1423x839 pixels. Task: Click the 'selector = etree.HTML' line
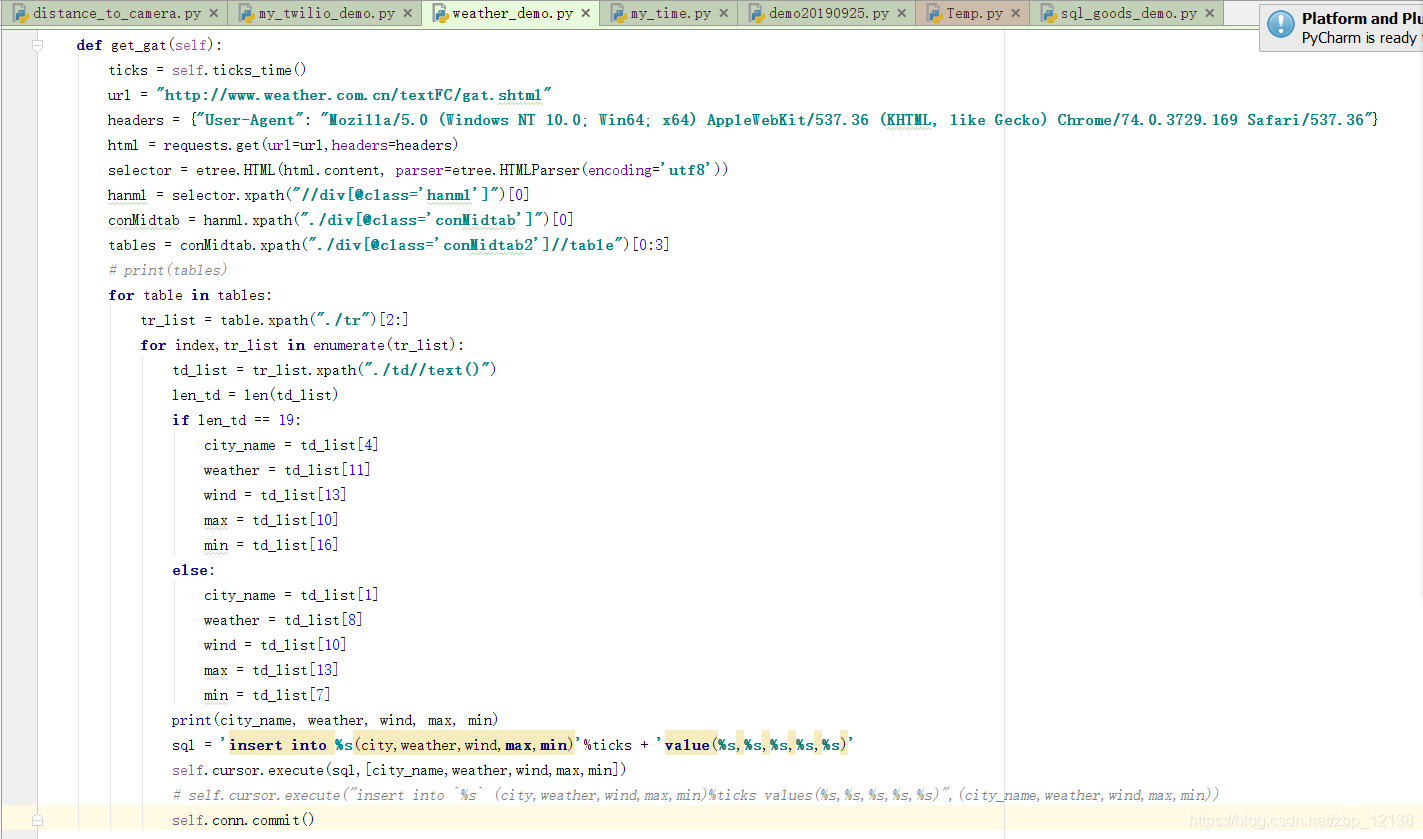418,170
